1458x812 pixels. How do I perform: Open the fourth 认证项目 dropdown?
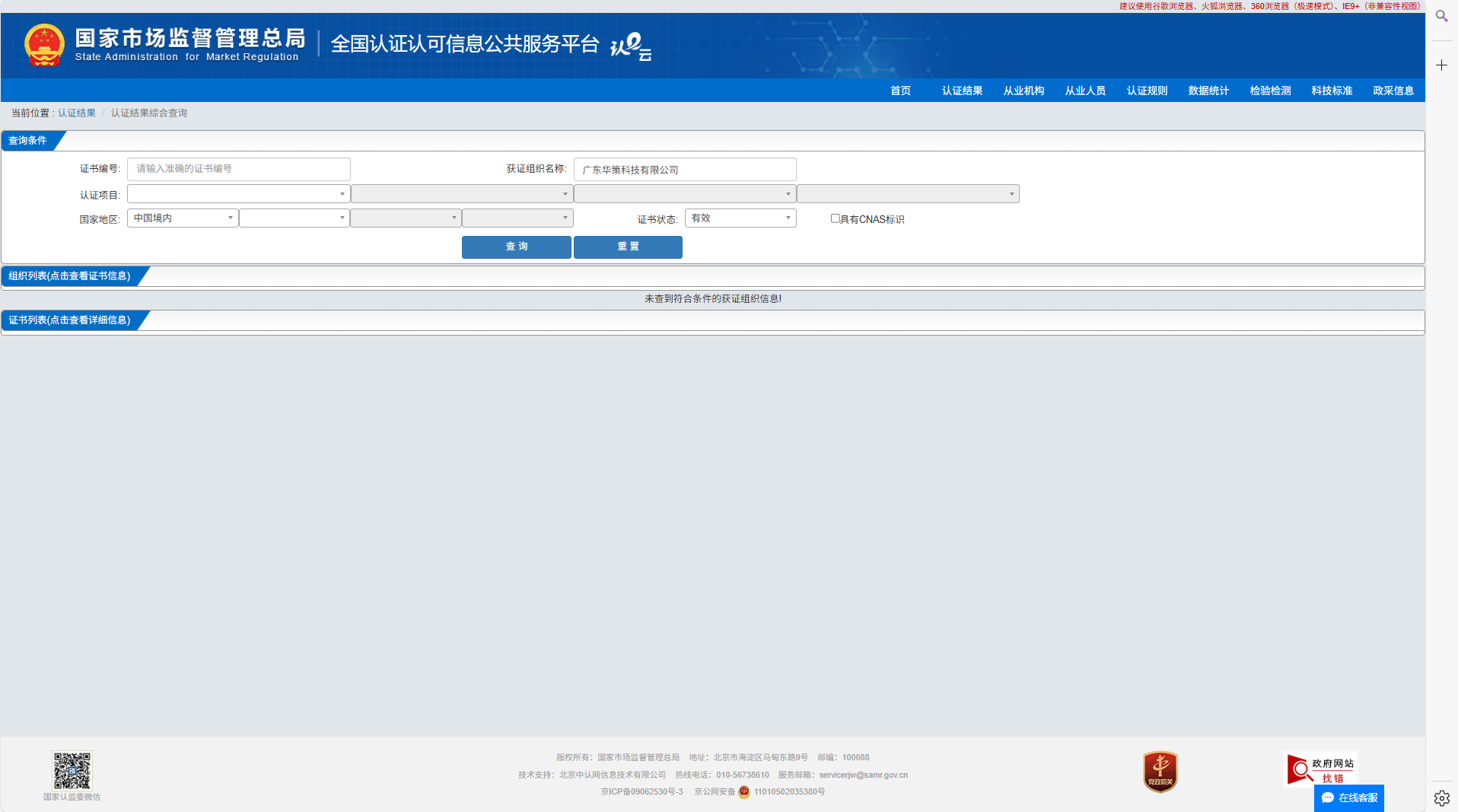(908, 194)
